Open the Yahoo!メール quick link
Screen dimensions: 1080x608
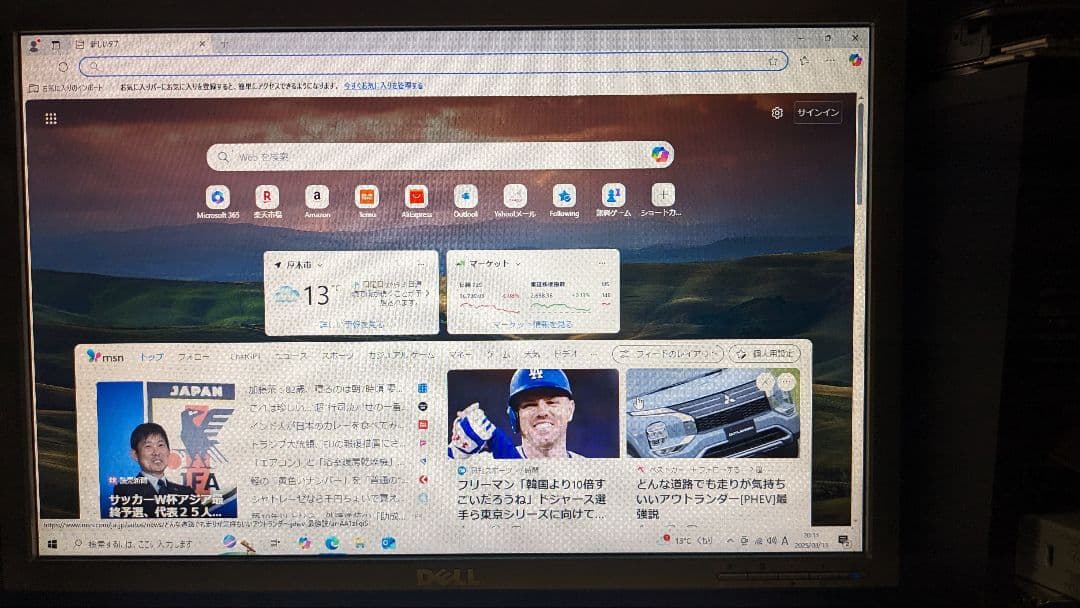(516, 197)
